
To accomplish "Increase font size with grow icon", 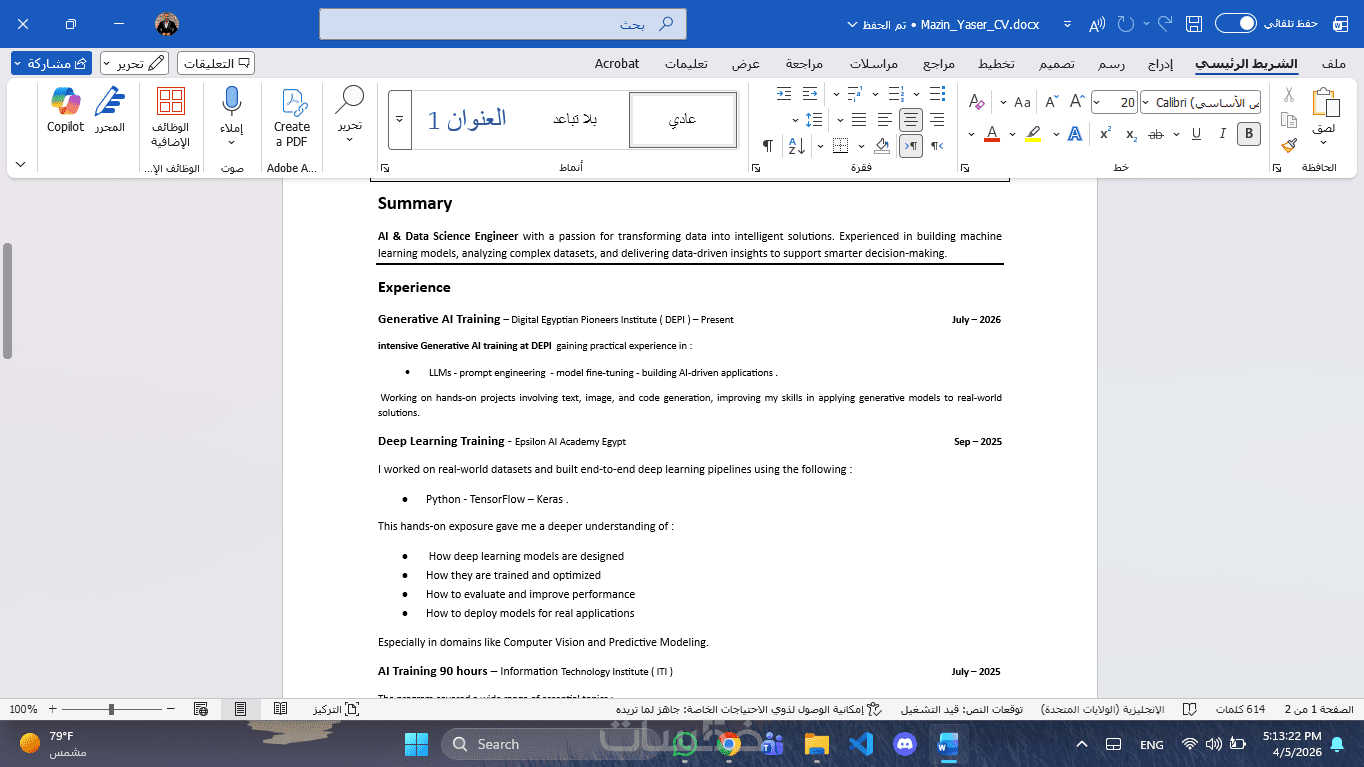I will pyautogui.click(x=1077, y=102).
